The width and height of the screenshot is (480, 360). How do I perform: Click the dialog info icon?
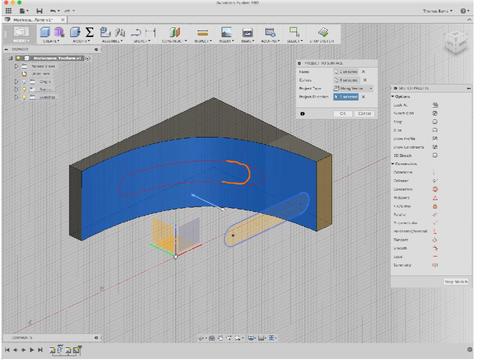pos(302,114)
